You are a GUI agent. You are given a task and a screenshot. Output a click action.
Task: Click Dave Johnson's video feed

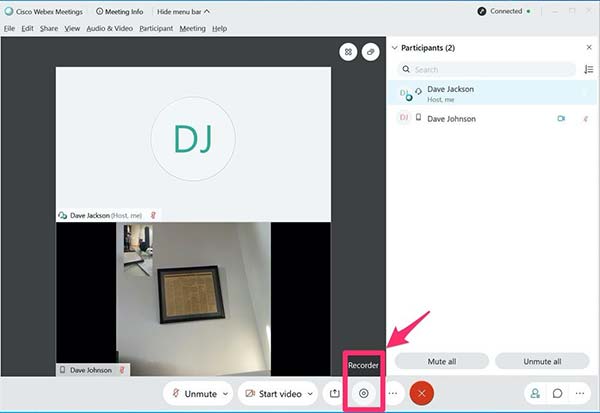click(193, 299)
